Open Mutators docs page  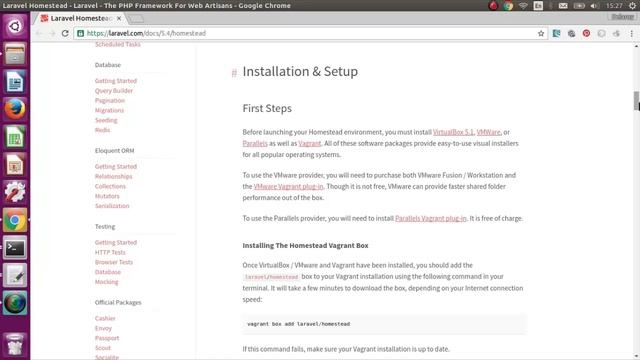point(107,196)
